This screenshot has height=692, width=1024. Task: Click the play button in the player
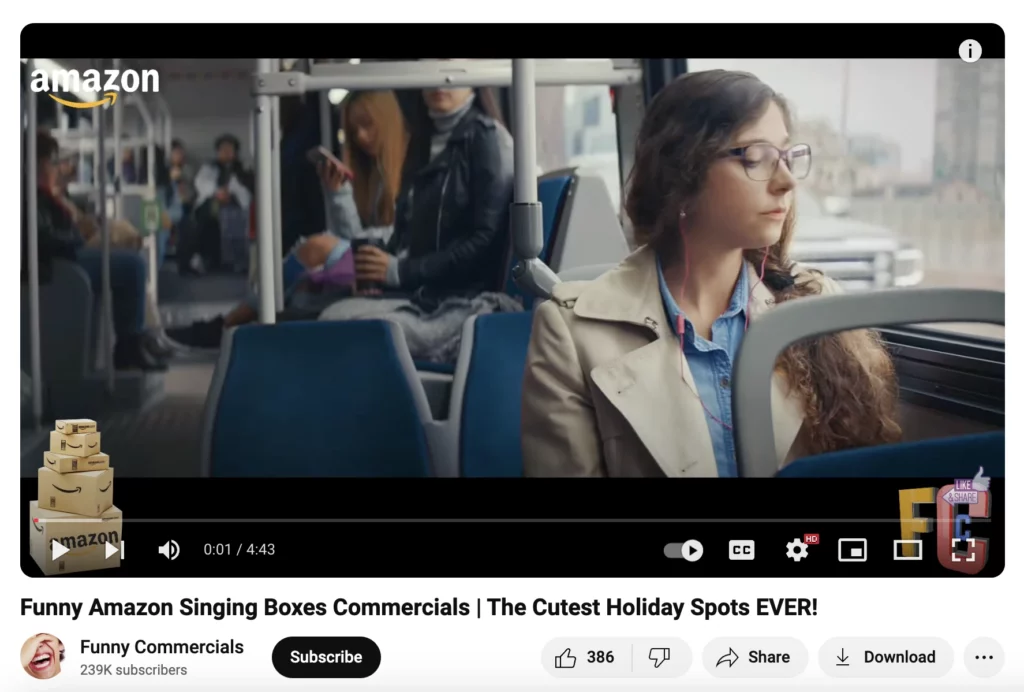click(x=60, y=550)
